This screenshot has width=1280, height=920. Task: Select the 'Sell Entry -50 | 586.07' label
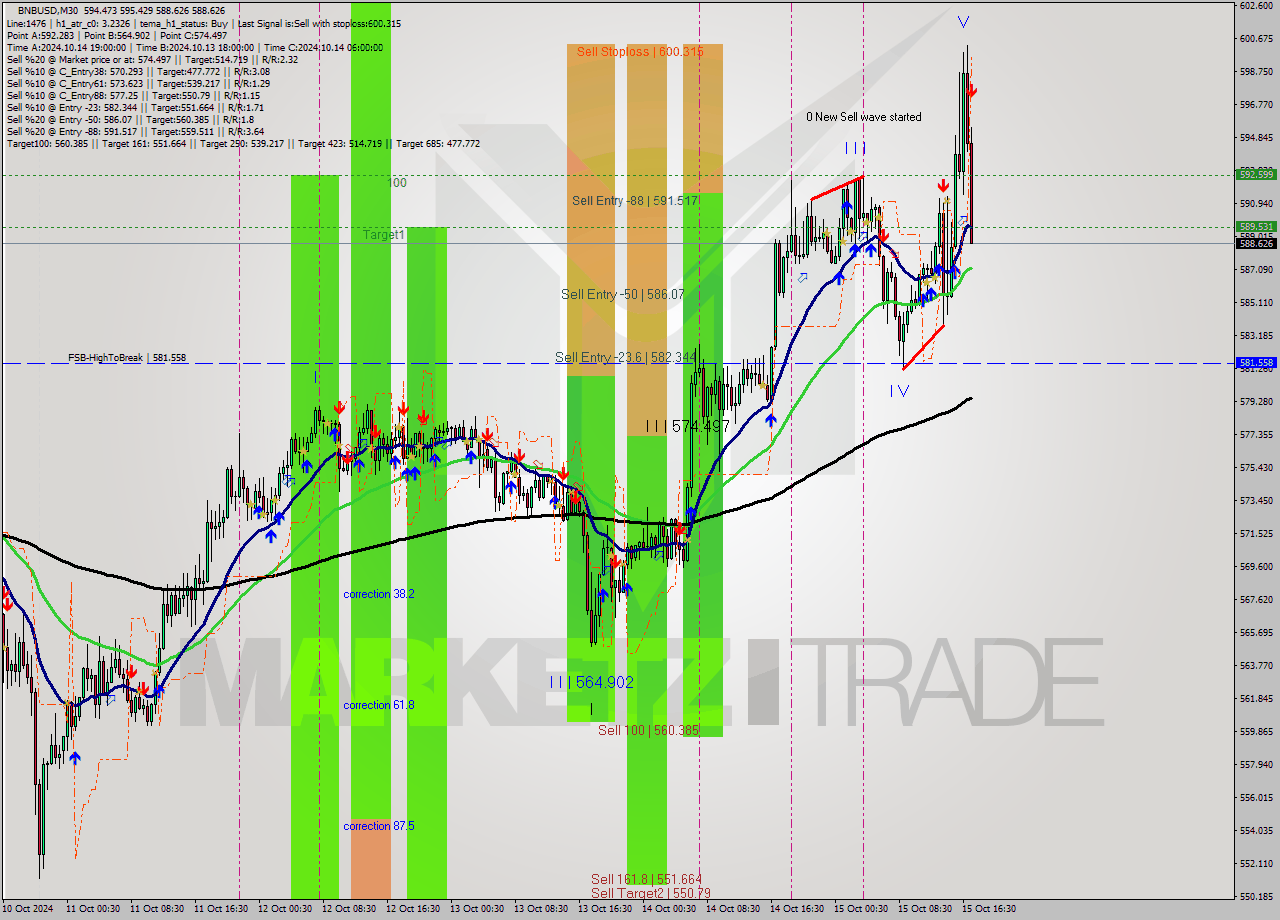(x=623, y=294)
